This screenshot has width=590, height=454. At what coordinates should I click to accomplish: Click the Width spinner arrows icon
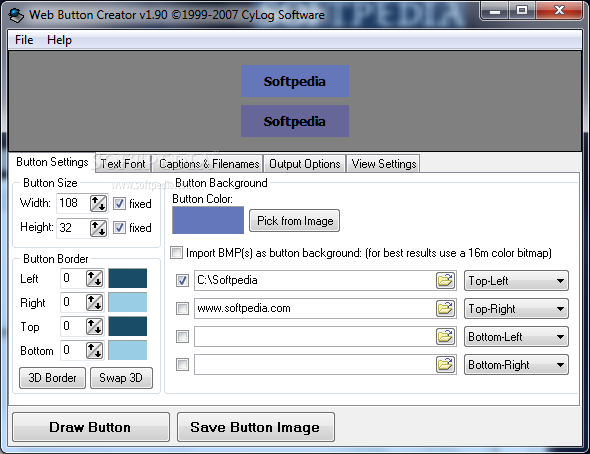pyautogui.click(x=98, y=203)
